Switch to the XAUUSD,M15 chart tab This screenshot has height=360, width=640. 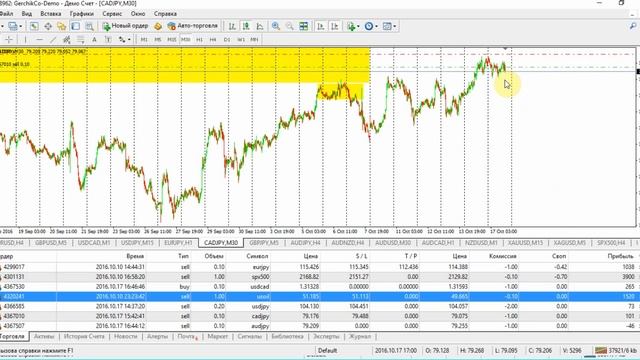(x=525, y=242)
